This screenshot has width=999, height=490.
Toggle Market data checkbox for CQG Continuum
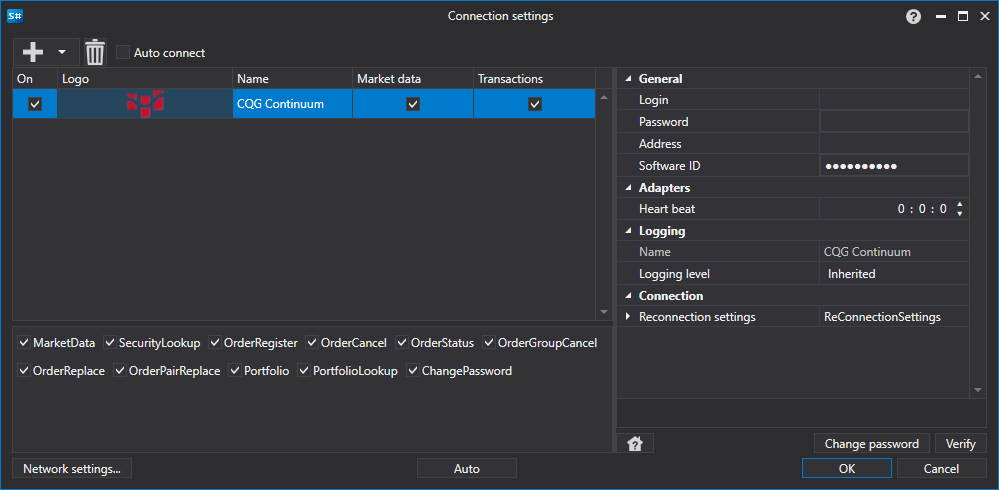coord(413,104)
